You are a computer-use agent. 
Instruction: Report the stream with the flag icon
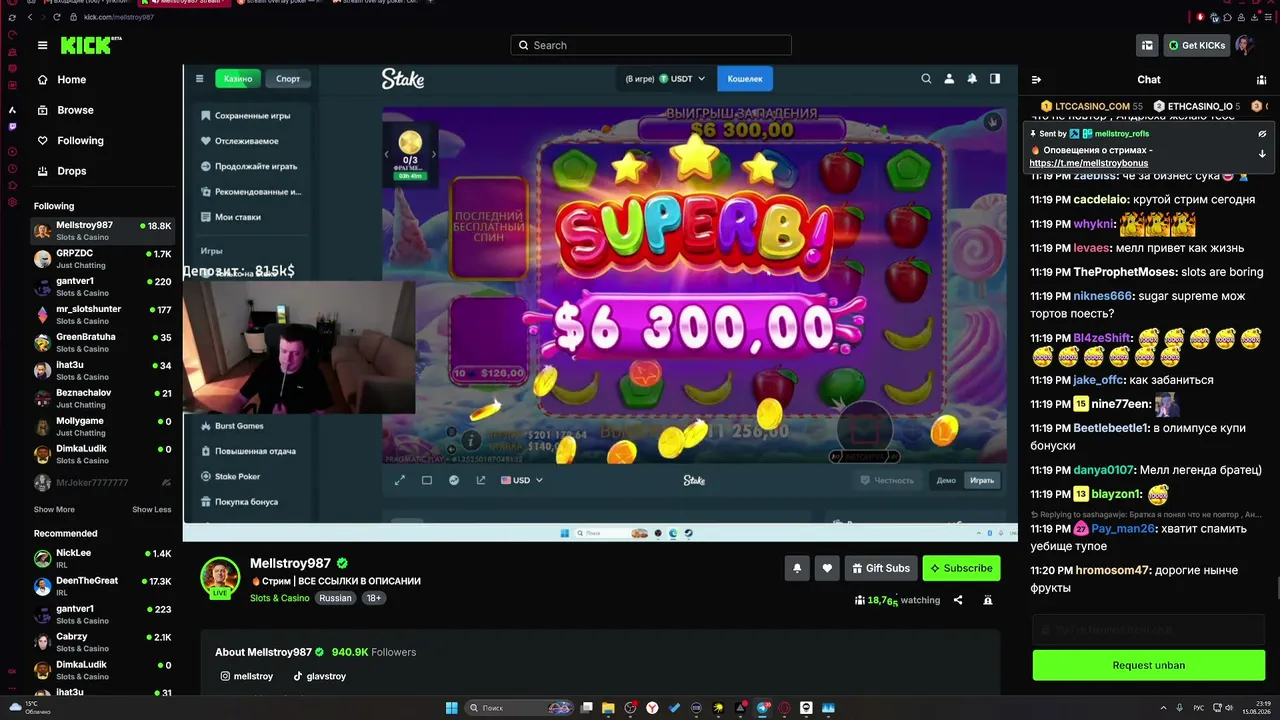pos(988,600)
